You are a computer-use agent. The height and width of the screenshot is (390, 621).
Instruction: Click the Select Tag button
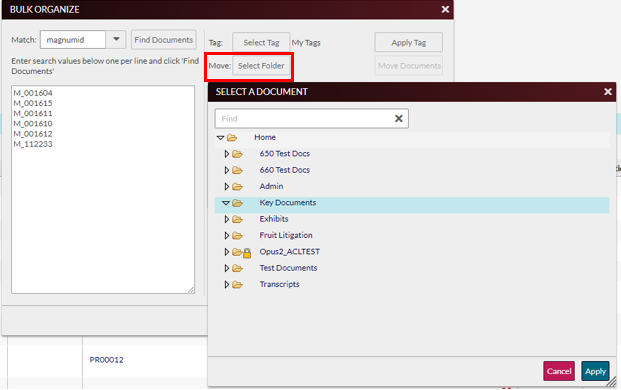coord(261,42)
